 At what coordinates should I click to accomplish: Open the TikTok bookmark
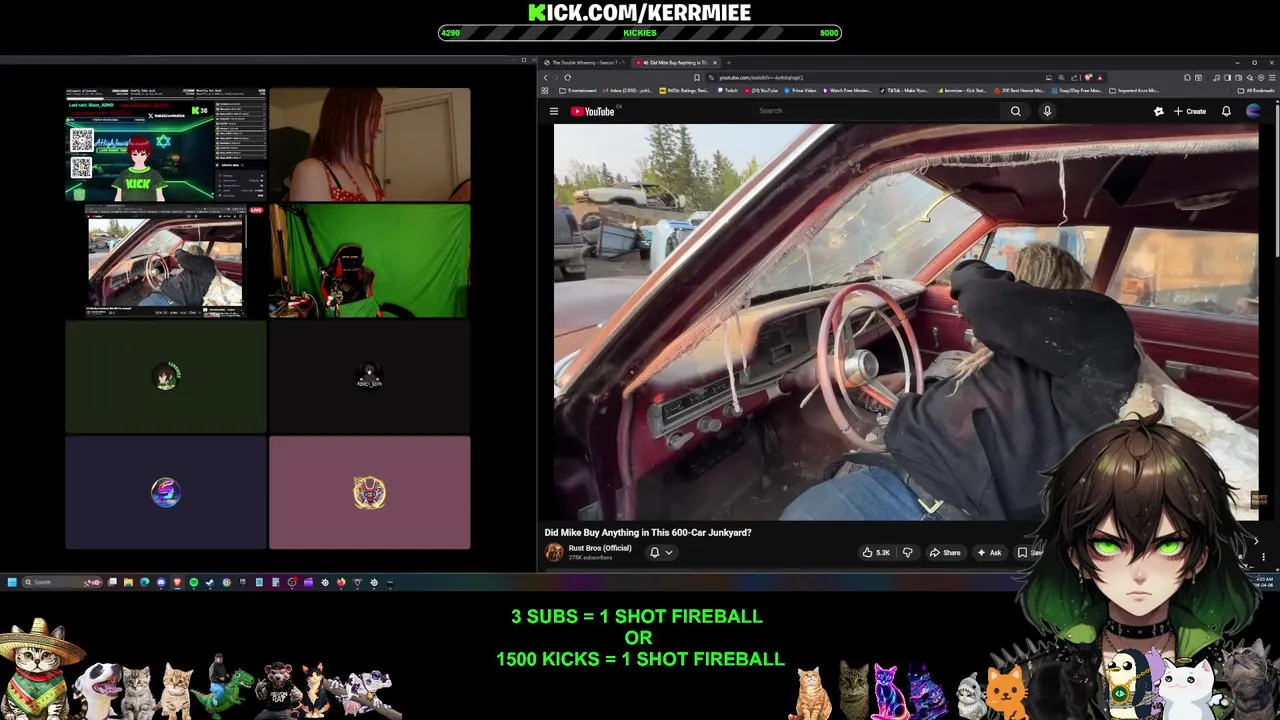(x=903, y=90)
